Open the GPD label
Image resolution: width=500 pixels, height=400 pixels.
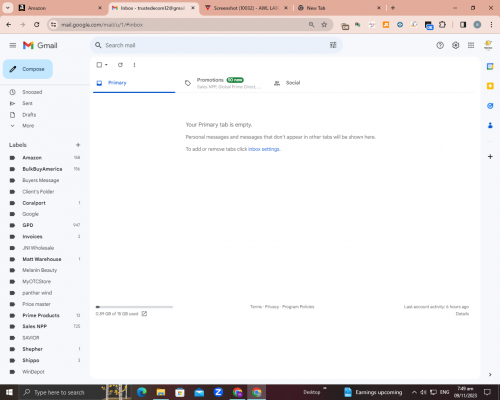28,225
